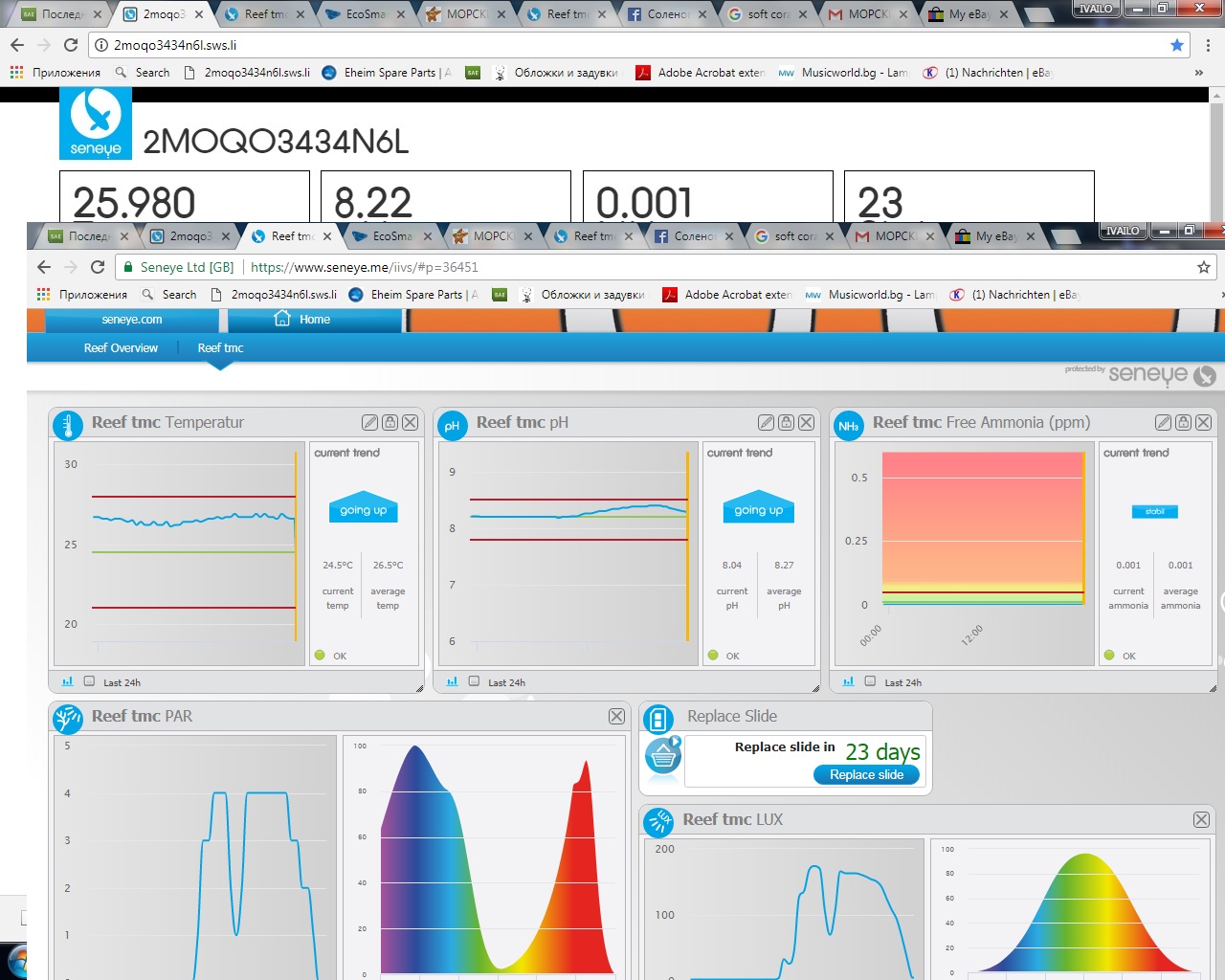Click the blue bookmark star in back window
Screen dimensions: 1225x980
(1177, 45)
